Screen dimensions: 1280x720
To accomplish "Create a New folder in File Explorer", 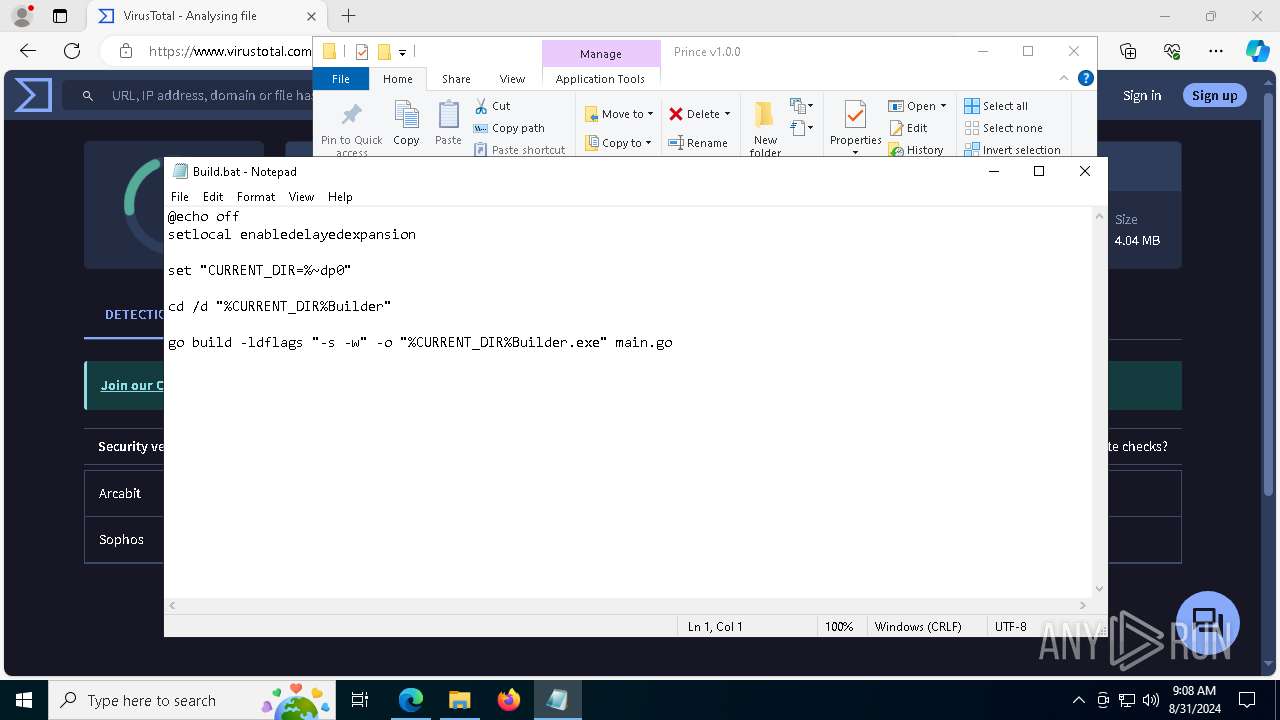I will click(765, 128).
